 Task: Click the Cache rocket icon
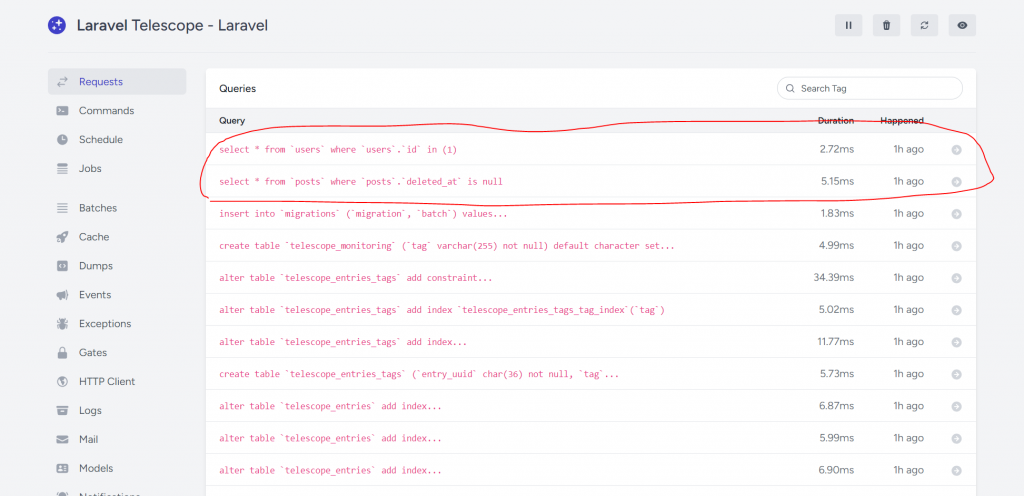63,237
